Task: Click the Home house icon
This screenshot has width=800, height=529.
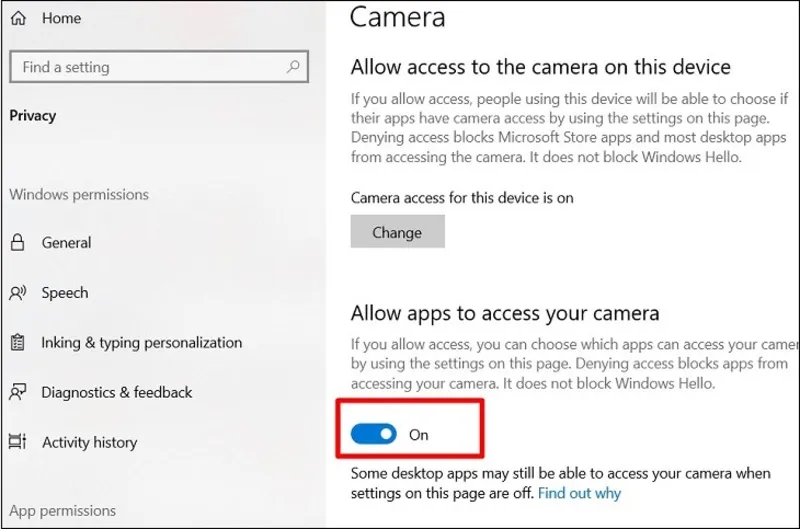Action: (18, 18)
